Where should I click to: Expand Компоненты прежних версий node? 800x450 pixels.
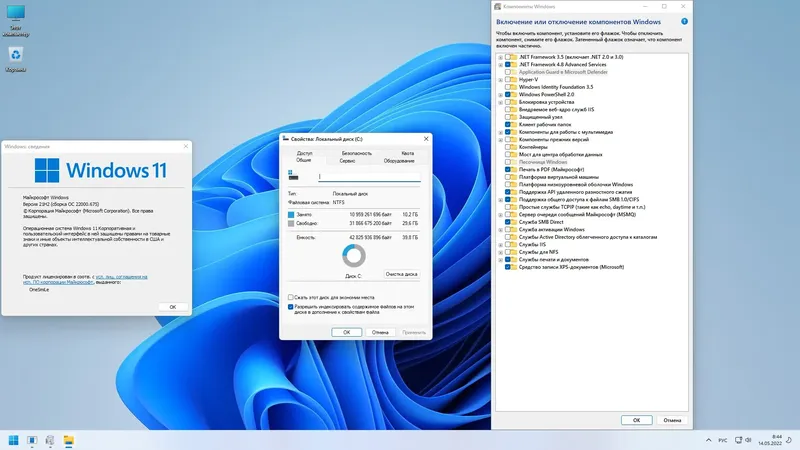point(501,140)
